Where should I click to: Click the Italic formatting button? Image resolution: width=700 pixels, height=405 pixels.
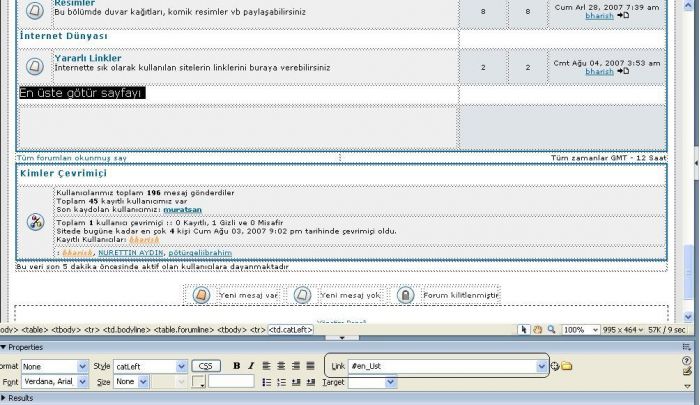click(x=251, y=366)
